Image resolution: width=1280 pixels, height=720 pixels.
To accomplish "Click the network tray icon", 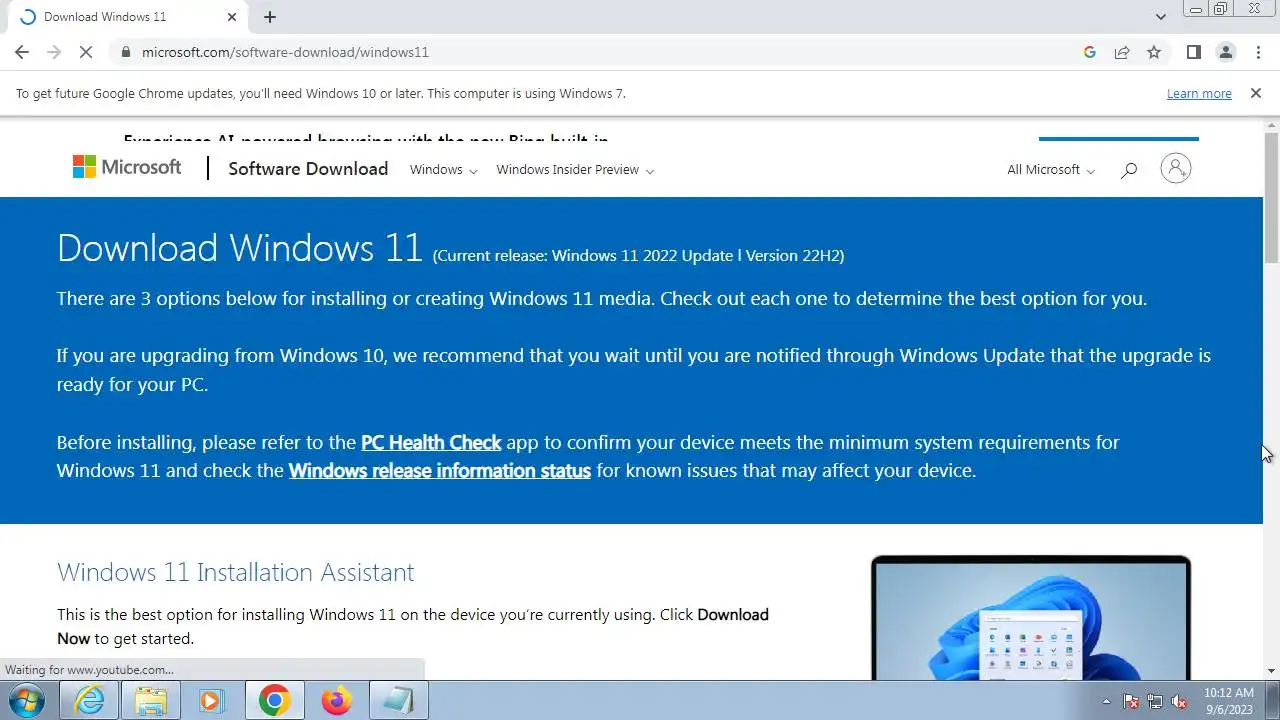I will click(1155, 701).
